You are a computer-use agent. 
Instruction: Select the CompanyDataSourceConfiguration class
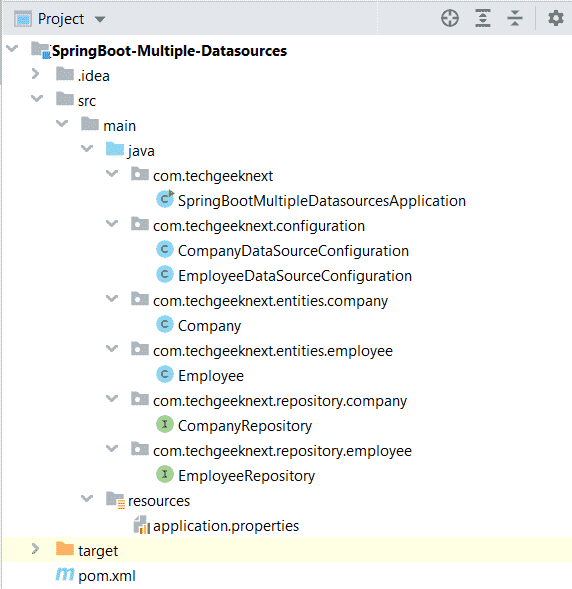click(x=293, y=251)
